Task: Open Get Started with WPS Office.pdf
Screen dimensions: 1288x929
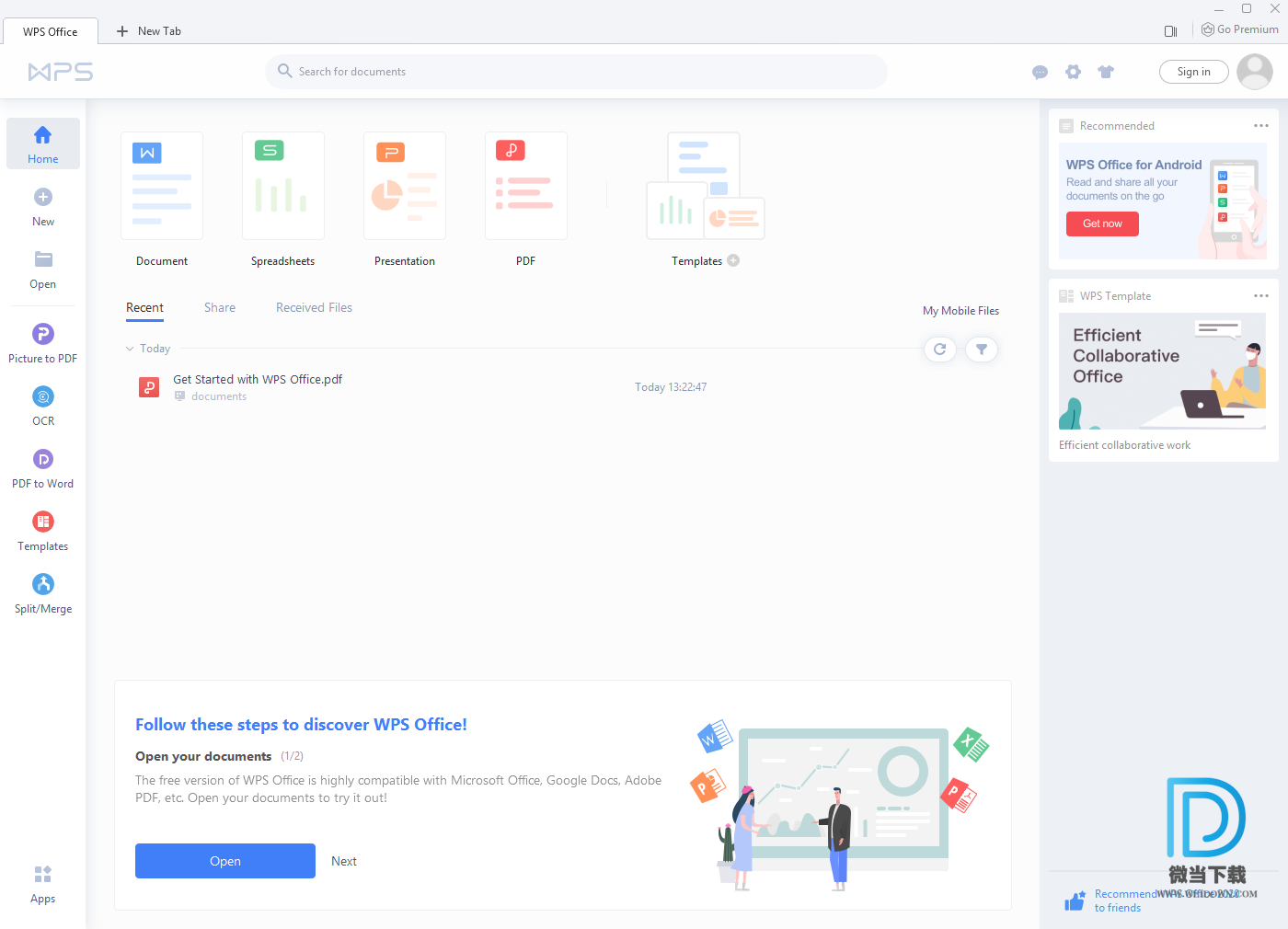Action: point(258,379)
